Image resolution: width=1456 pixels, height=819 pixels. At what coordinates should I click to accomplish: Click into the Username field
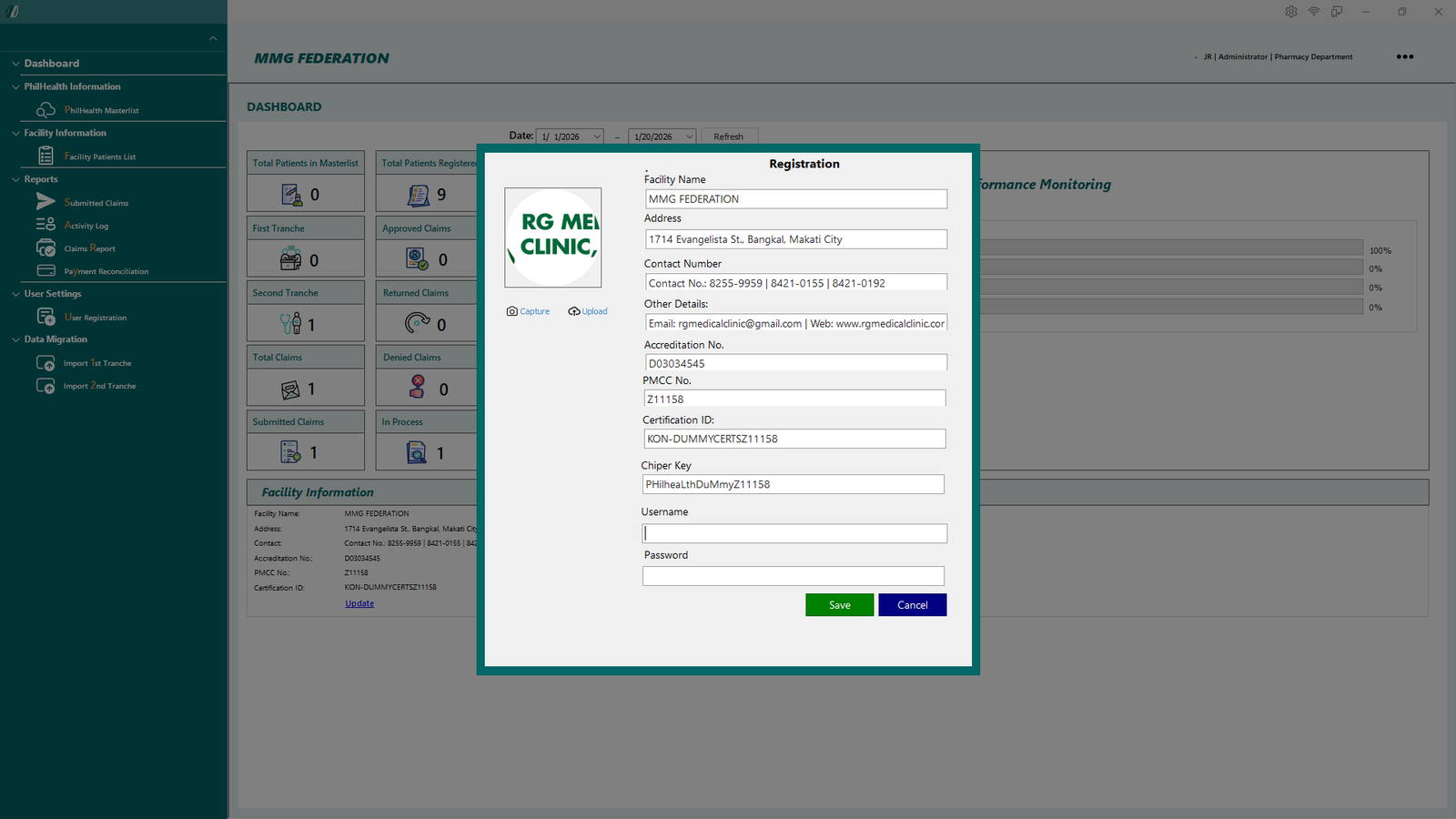pos(794,533)
